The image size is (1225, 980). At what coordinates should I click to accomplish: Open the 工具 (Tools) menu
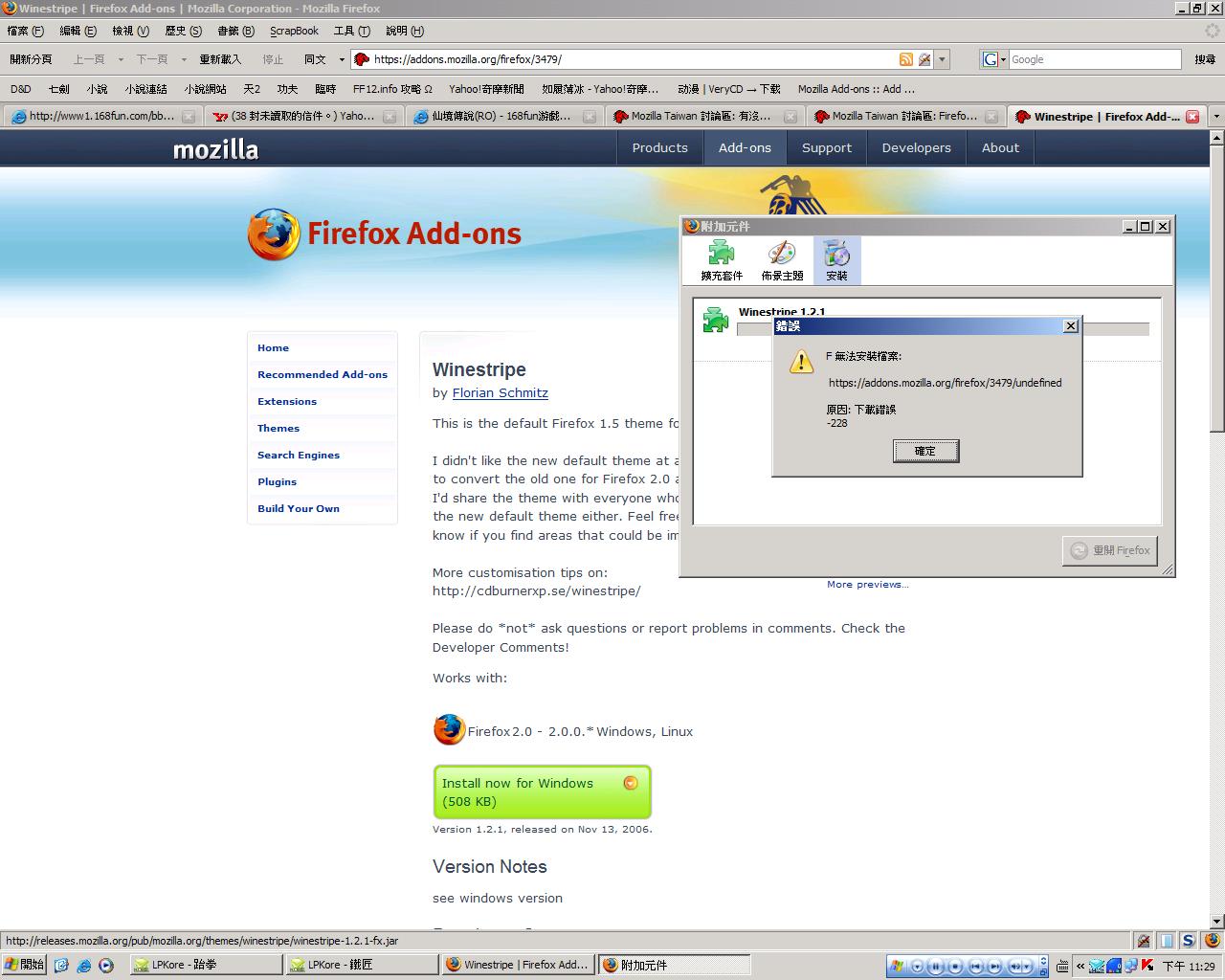[351, 31]
